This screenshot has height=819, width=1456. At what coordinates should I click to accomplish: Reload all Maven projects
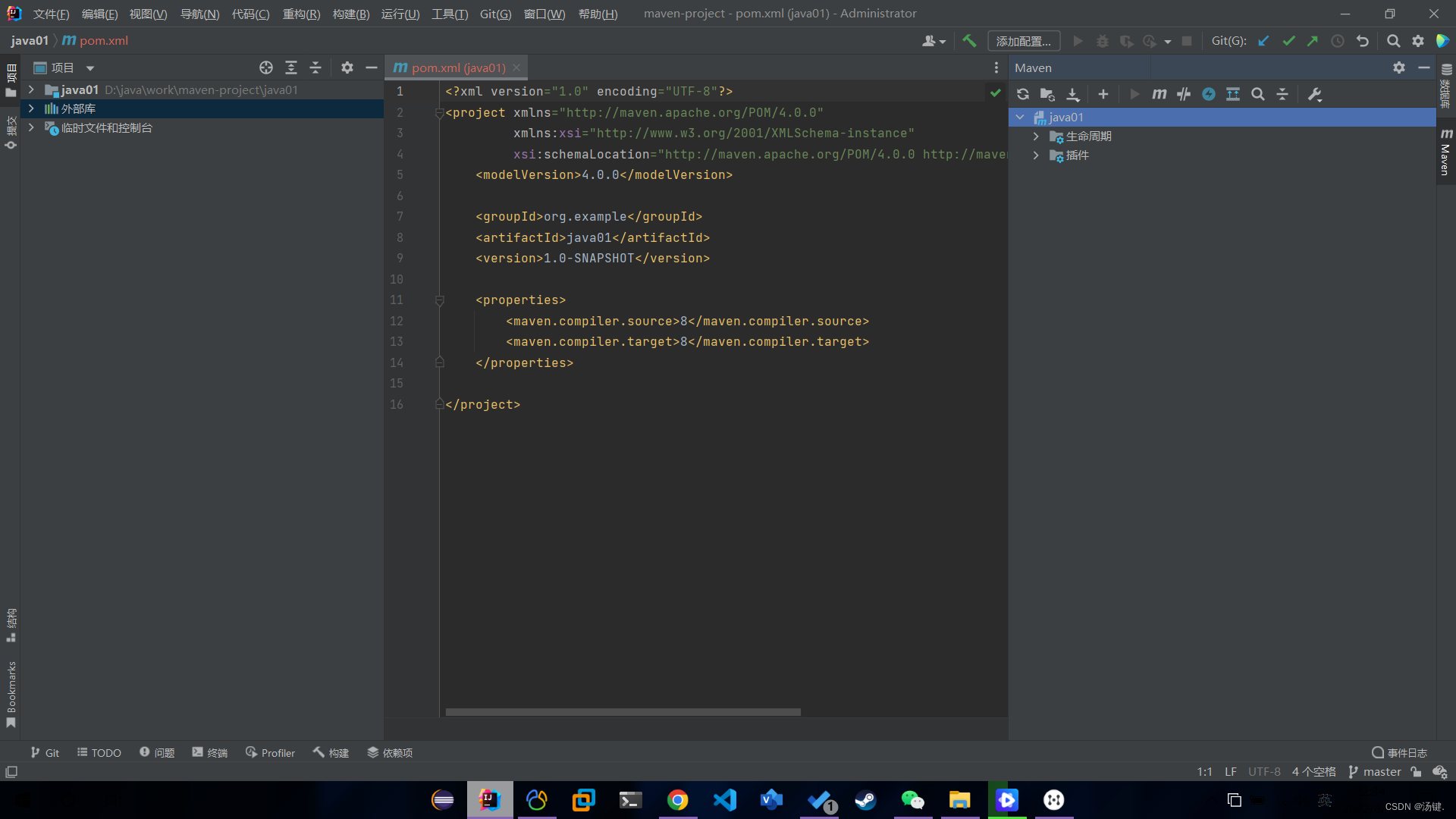tap(1023, 94)
